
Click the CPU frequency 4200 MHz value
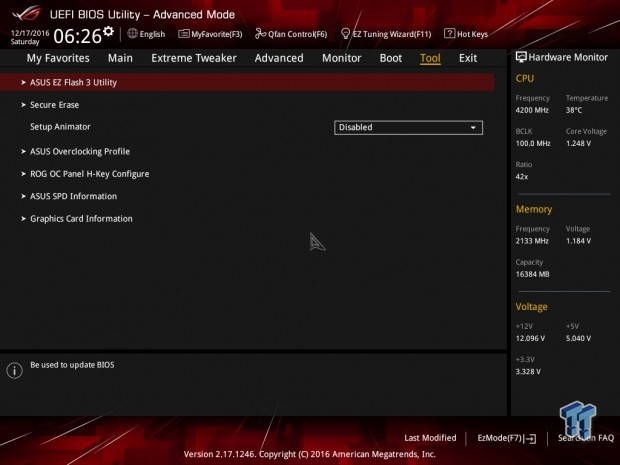tap(532, 110)
